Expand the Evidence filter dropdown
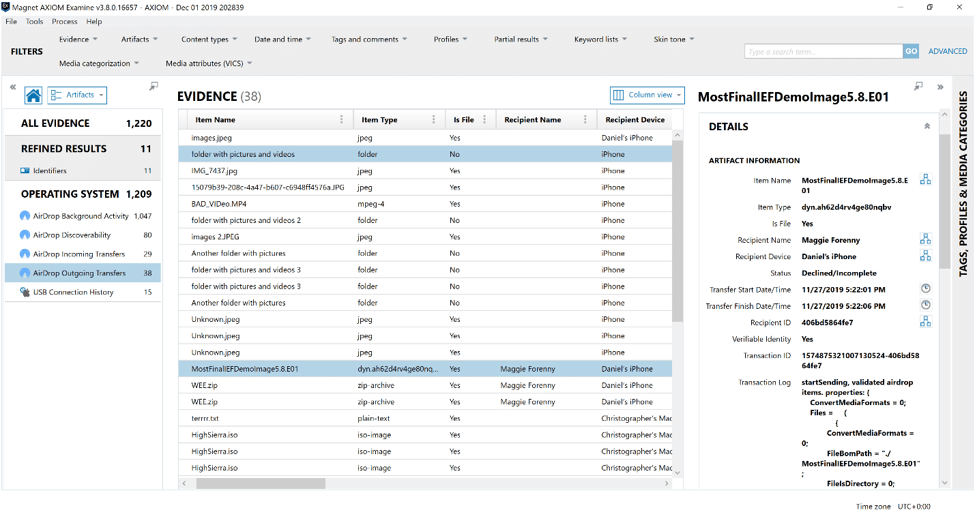 (x=78, y=40)
